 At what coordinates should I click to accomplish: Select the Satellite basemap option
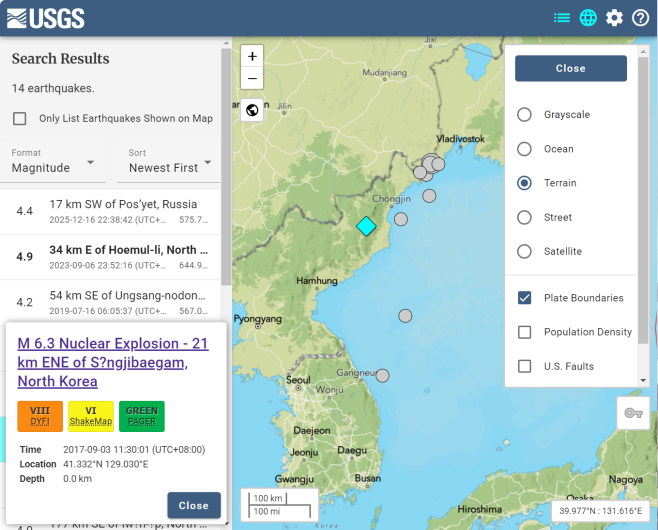tap(524, 251)
